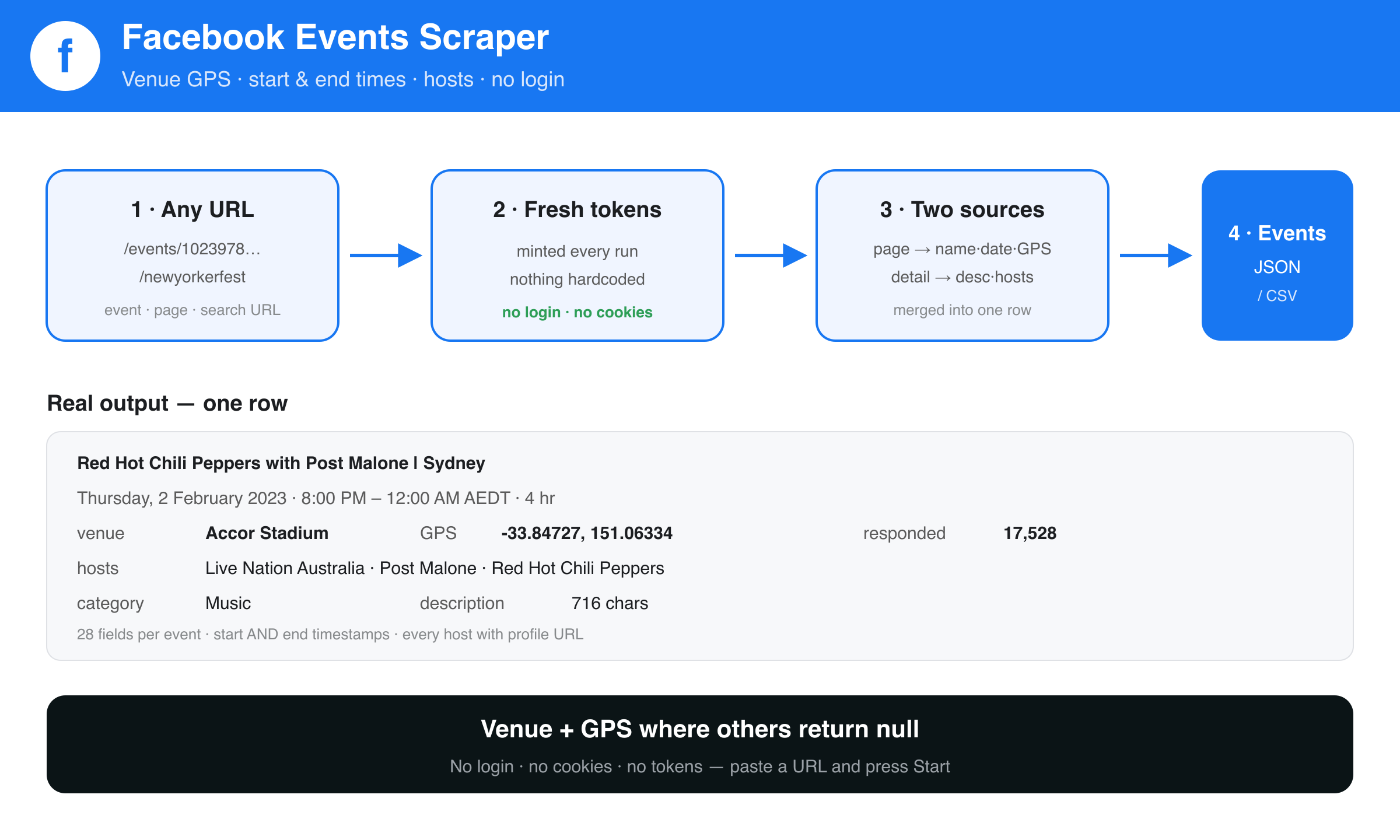The image size is (1400, 840).
Task: Click the 'JSON' output format label
Action: [x=1277, y=267]
